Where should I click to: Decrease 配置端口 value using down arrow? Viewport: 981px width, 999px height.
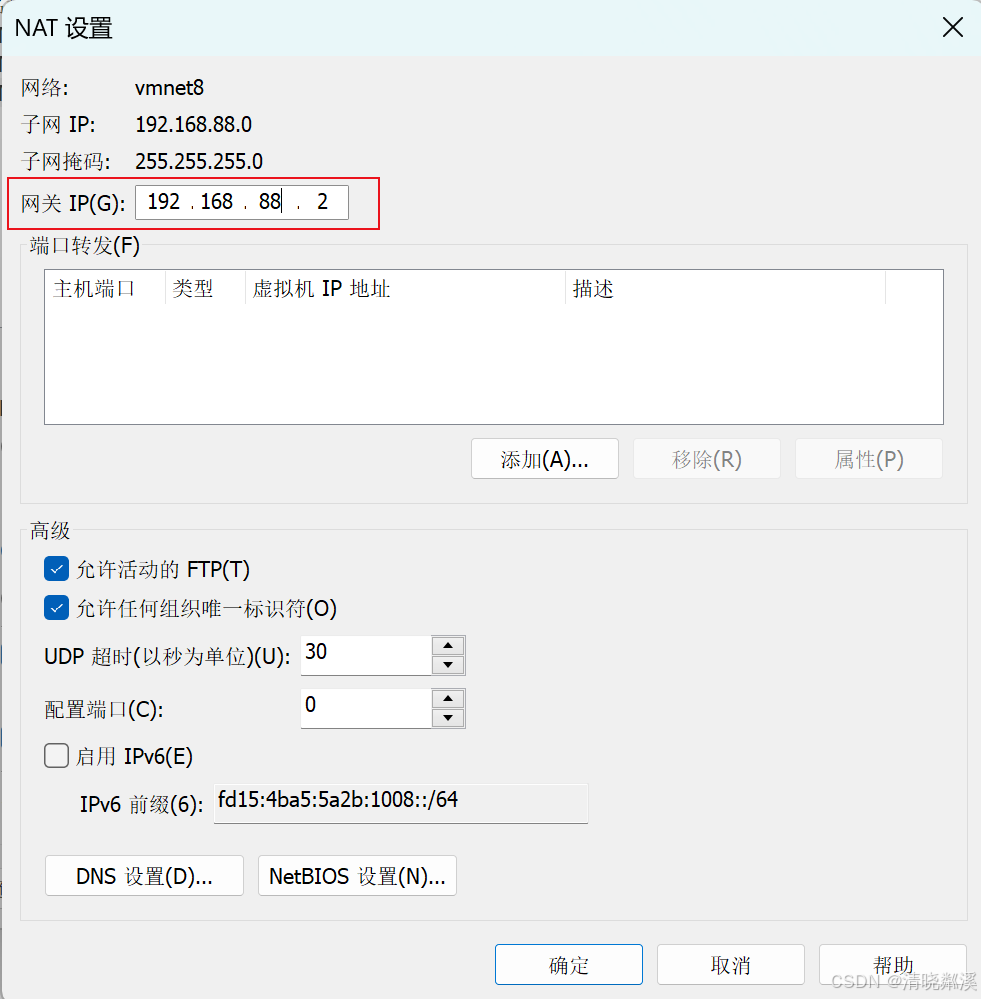(x=447, y=717)
